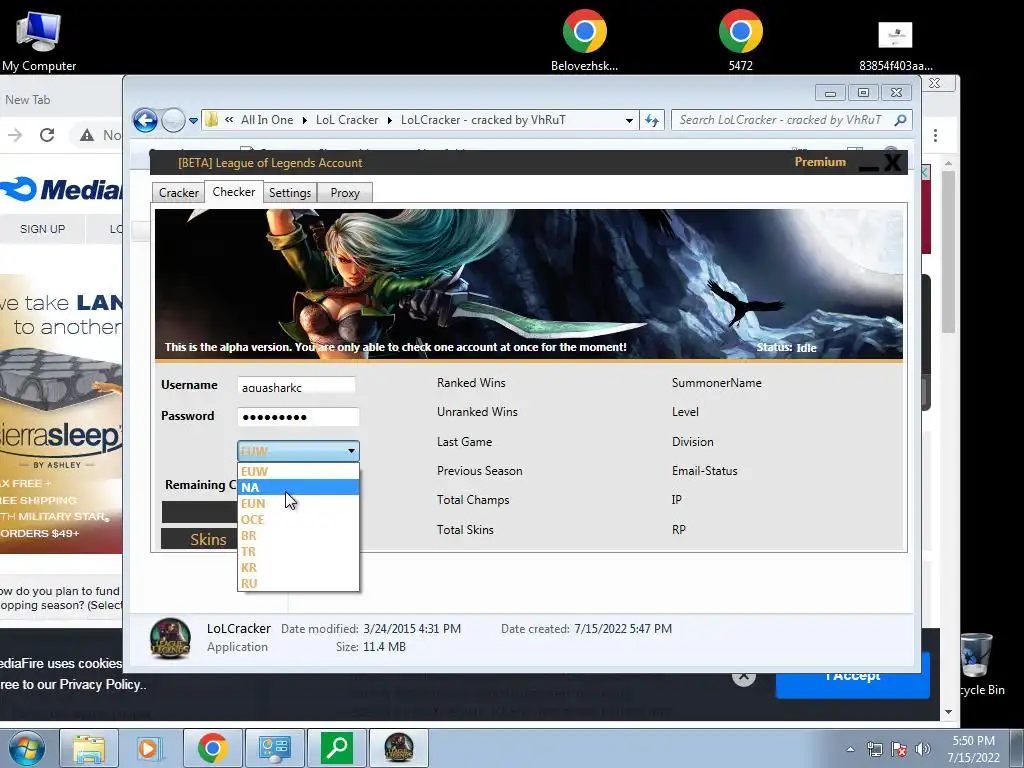Click the Skins button
This screenshot has width=1024, height=768.
[199, 539]
